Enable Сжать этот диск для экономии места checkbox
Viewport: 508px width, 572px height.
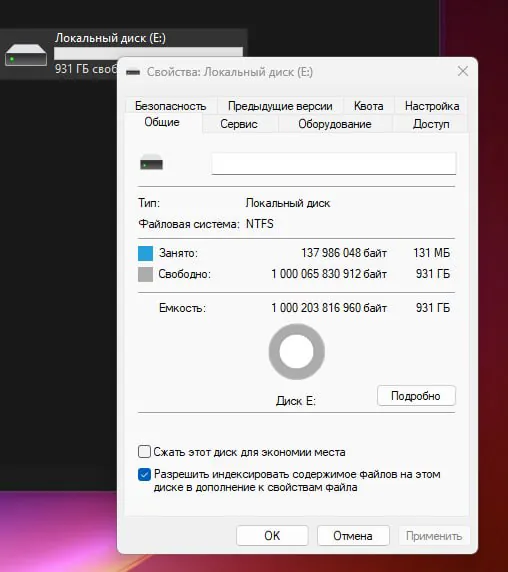coord(144,452)
